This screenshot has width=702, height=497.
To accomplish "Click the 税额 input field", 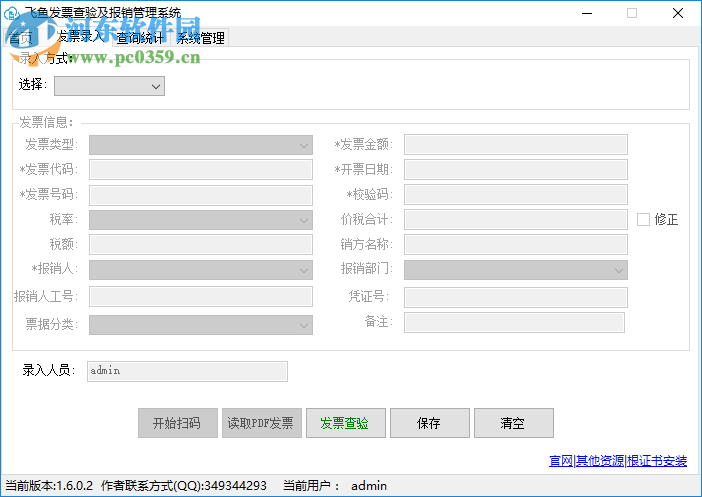I will click(201, 244).
